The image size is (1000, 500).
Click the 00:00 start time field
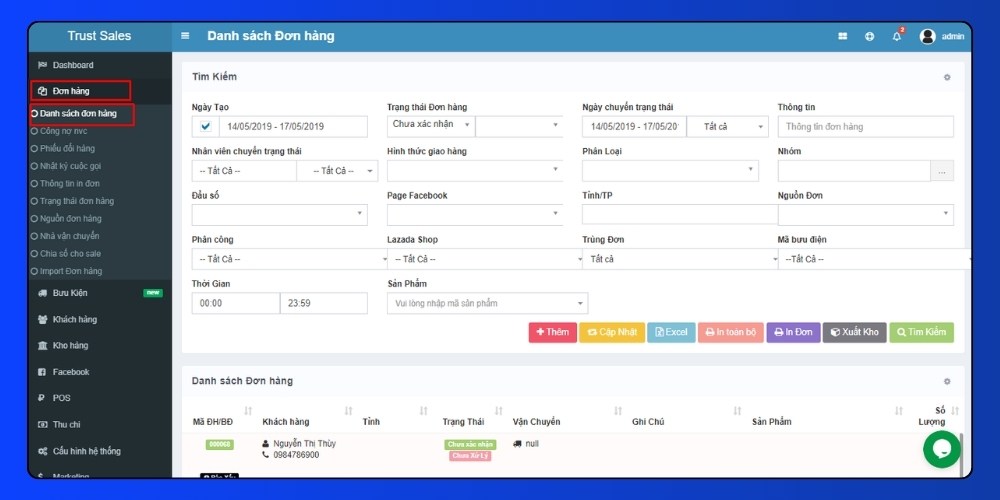click(235, 303)
